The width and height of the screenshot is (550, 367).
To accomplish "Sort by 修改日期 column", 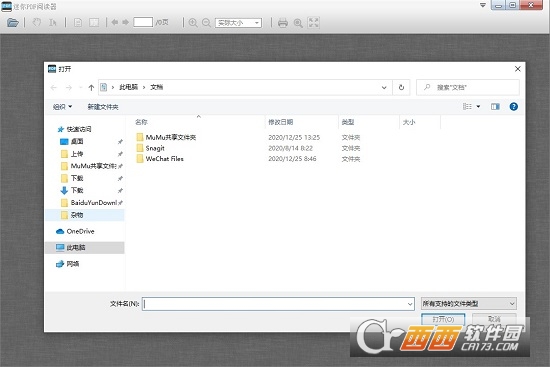I will [x=281, y=122].
